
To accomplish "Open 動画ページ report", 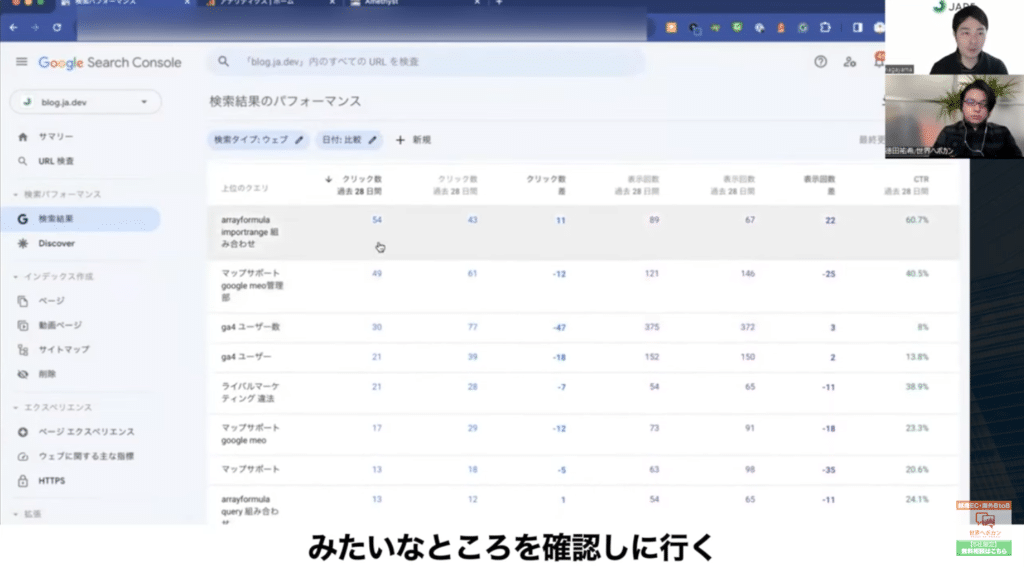I will 60,325.
